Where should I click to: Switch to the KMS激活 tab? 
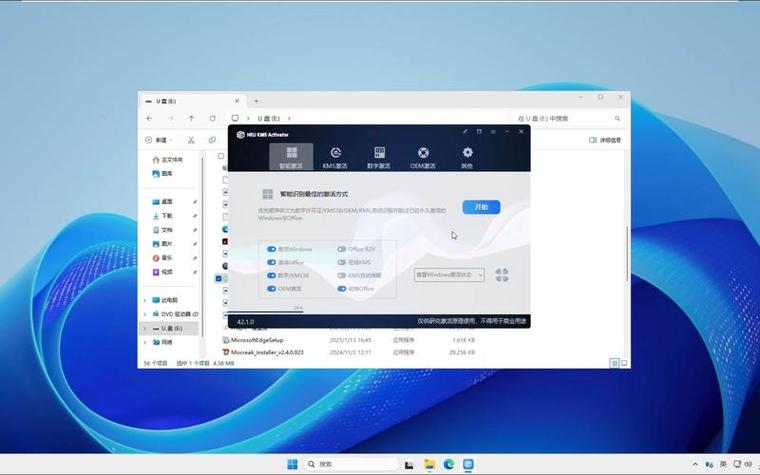(x=335, y=156)
